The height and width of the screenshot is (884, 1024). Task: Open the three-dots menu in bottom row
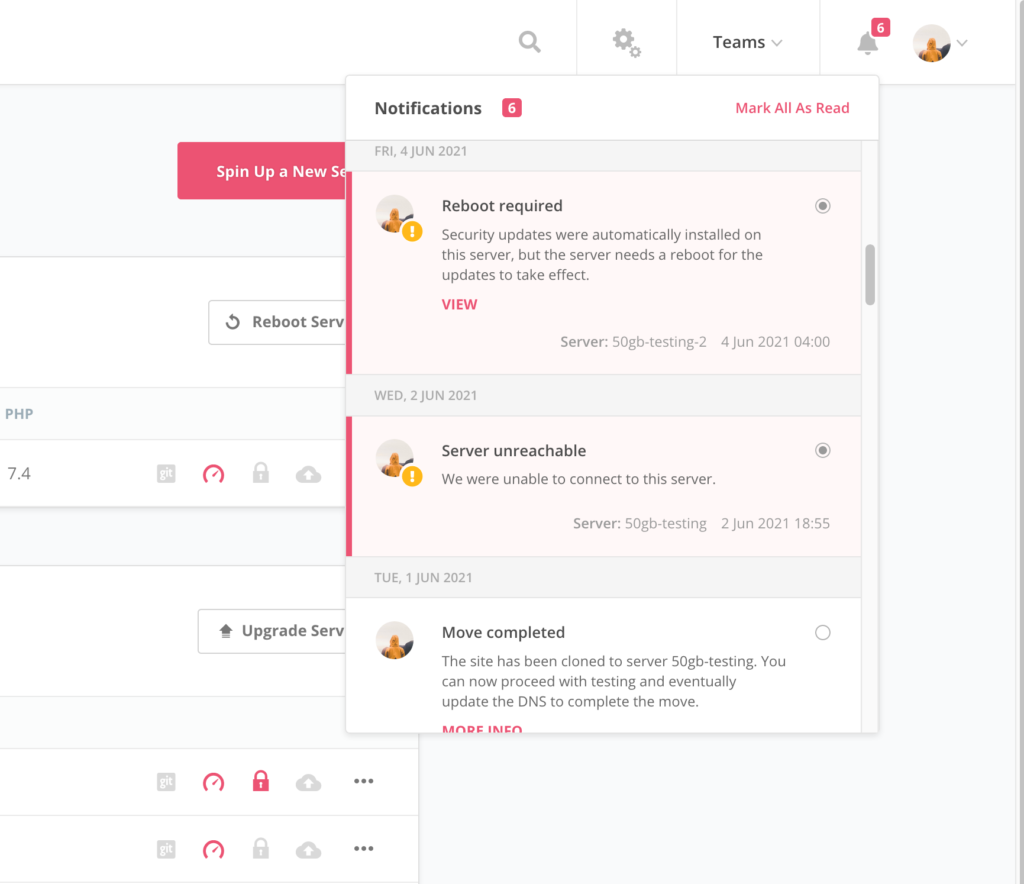[364, 849]
